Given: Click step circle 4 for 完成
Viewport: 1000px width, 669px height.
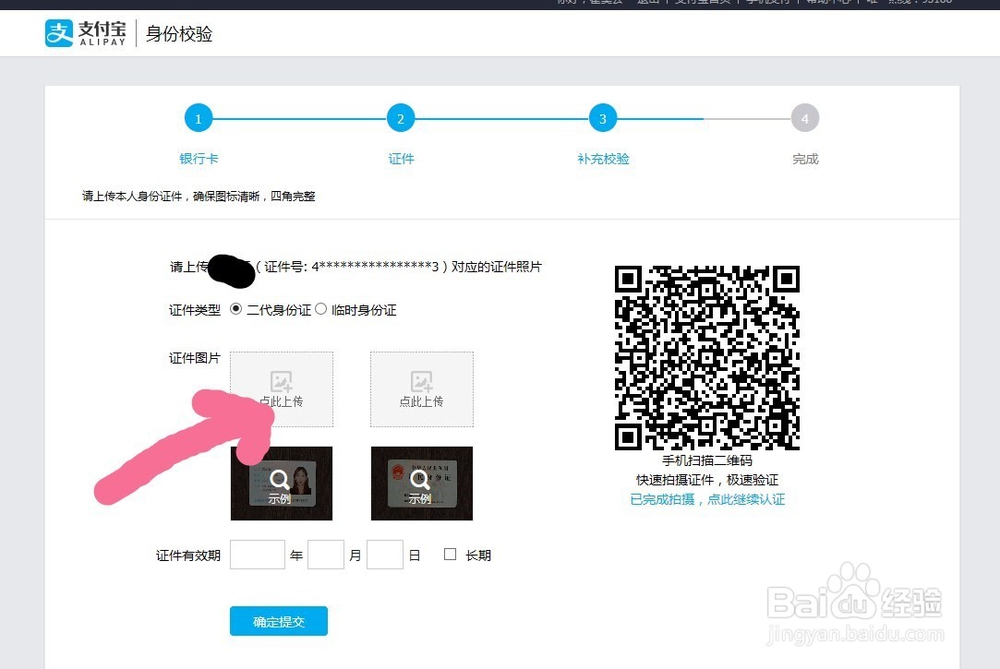Looking at the screenshot, I should coord(805,118).
